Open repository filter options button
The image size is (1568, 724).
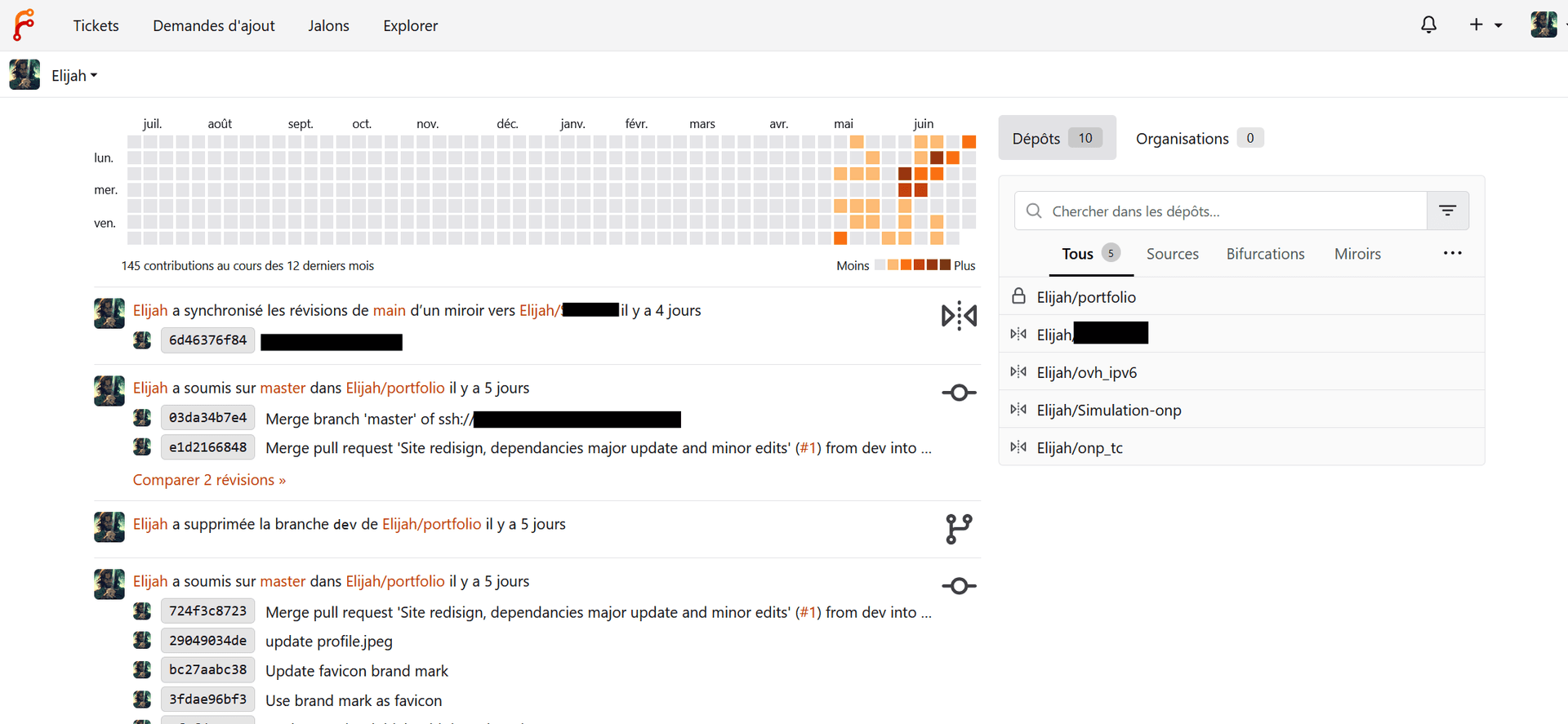[1448, 211]
